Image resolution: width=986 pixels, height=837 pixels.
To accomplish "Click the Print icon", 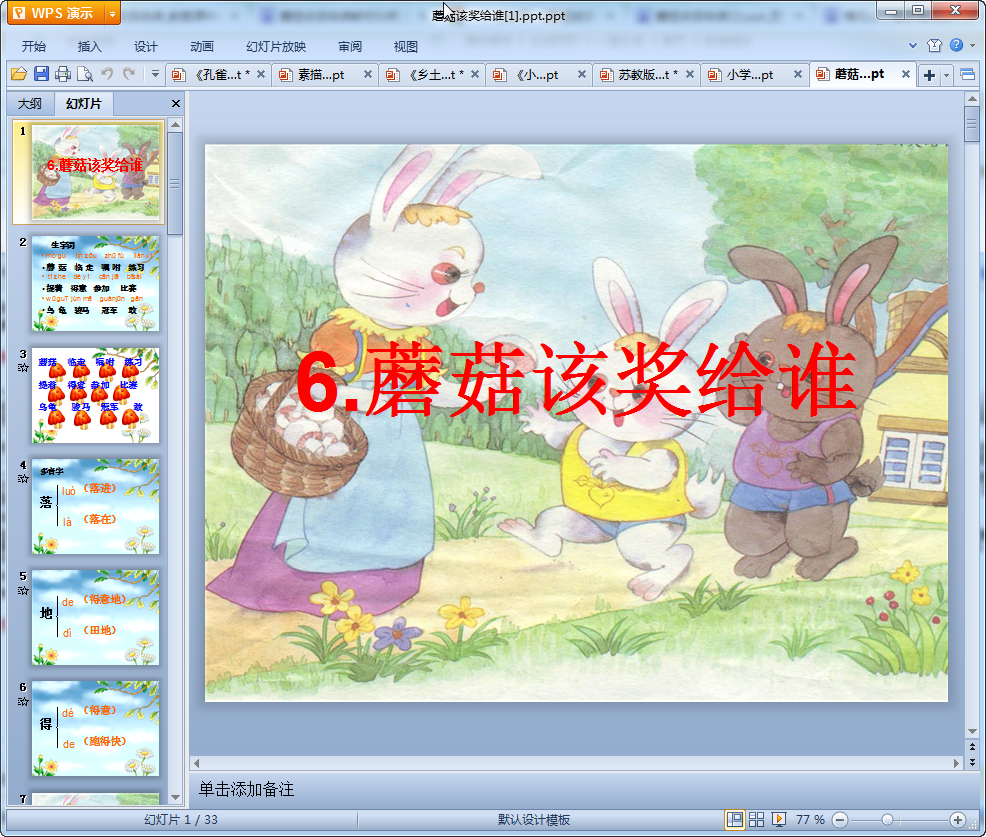I will 63,74.
